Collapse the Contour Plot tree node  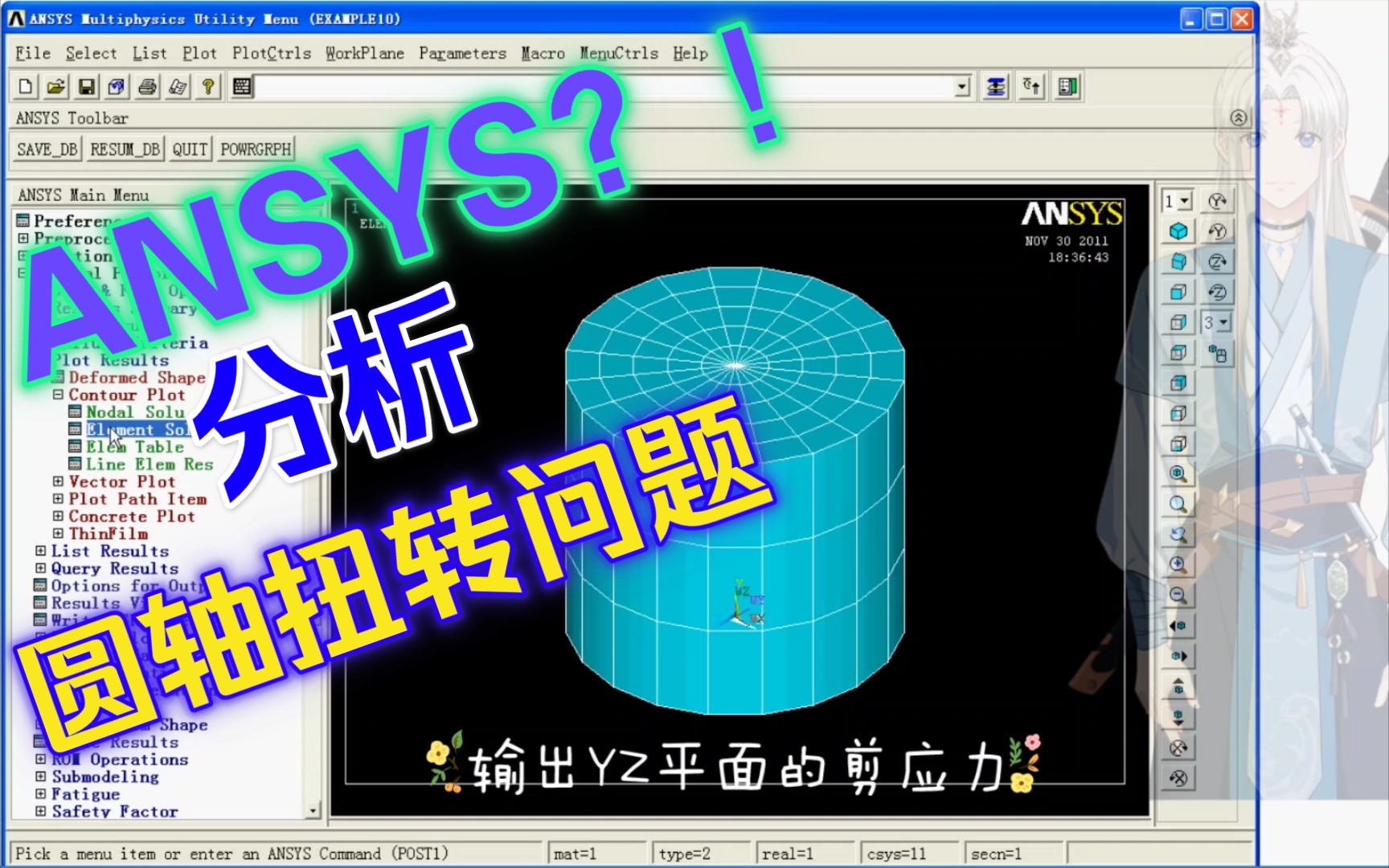(x=58, y=395)
